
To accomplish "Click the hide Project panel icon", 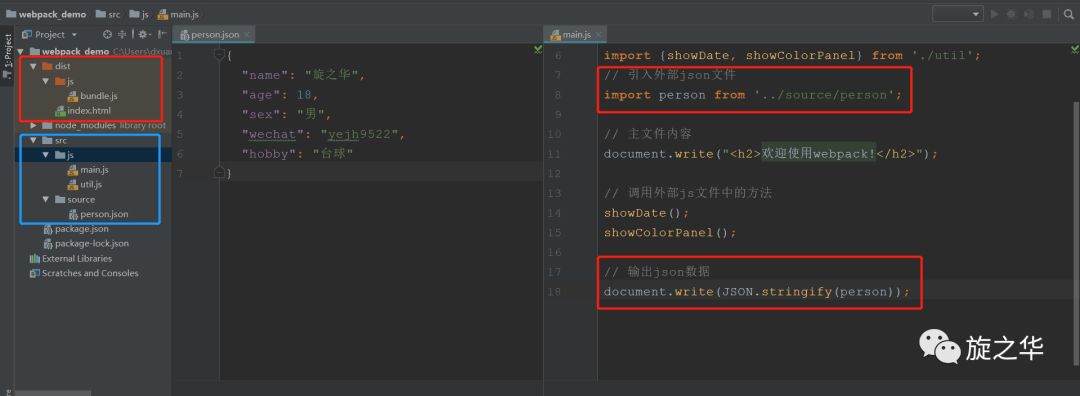I will pos(163,34).
